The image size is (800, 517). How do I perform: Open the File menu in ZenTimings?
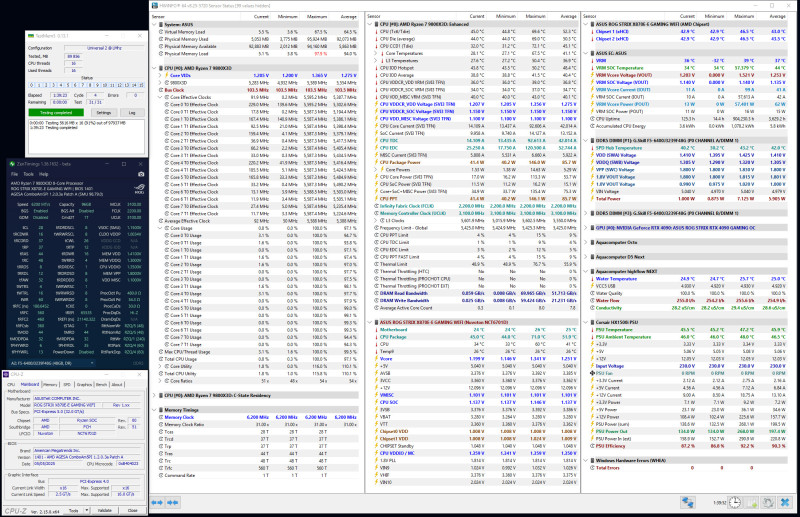click(x=15, y=174)
